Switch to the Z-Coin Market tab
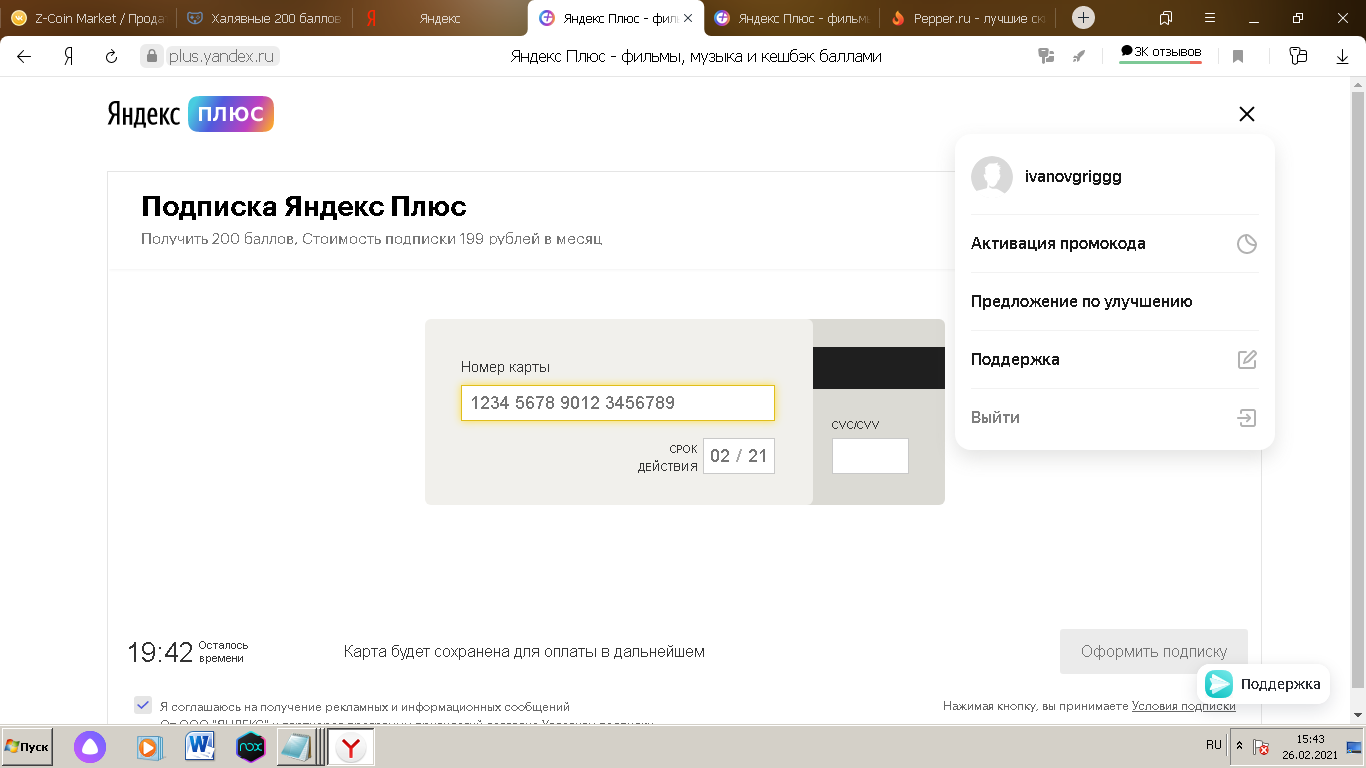The height and width of the screenshot is (768, 1366). coord(90,18)
